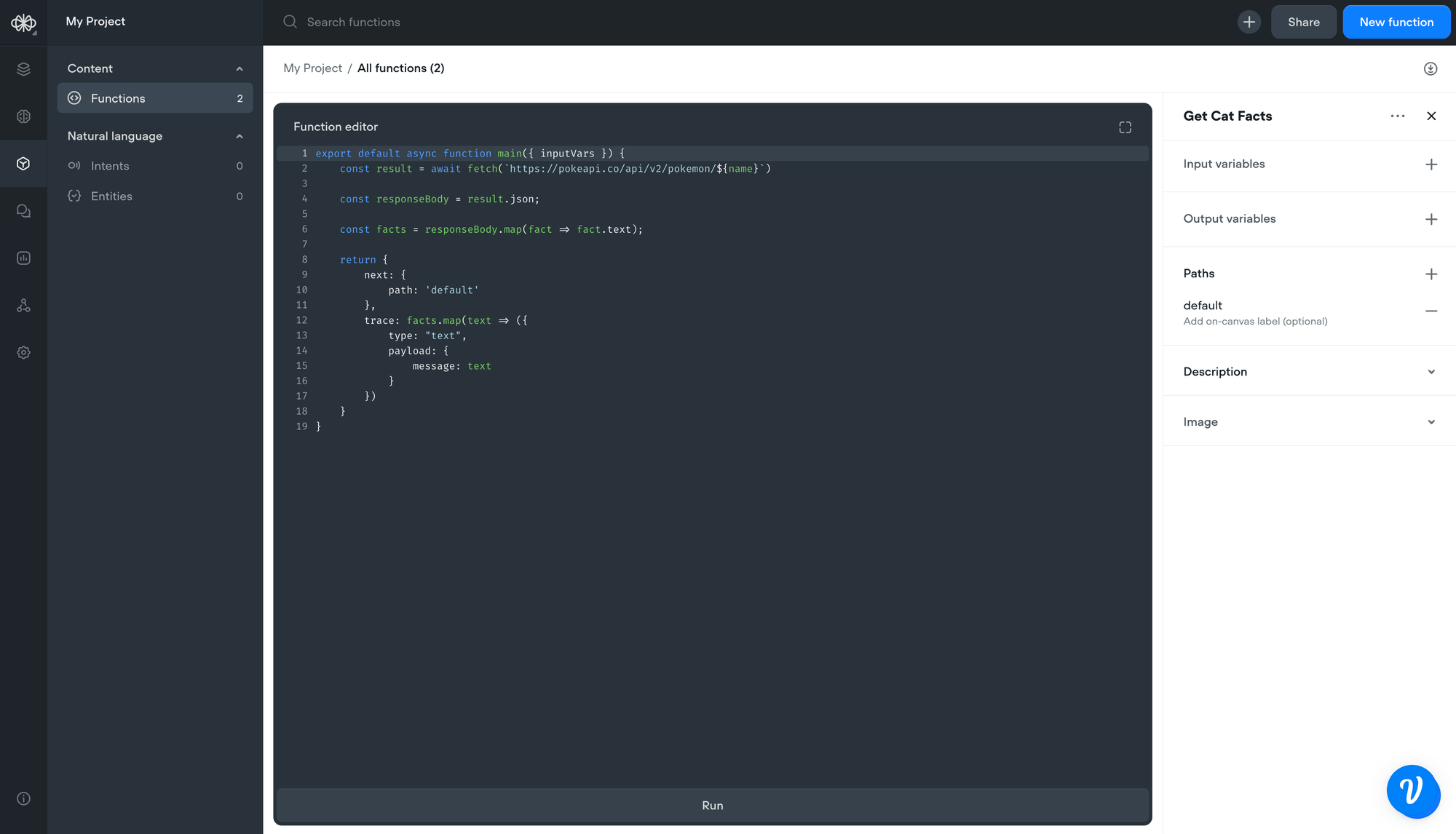Screen dimensions: 1456x834
Task: Open the three-dot menu for Get Cat Facts
Action: pyautogui.click(x=1397, y=116)
